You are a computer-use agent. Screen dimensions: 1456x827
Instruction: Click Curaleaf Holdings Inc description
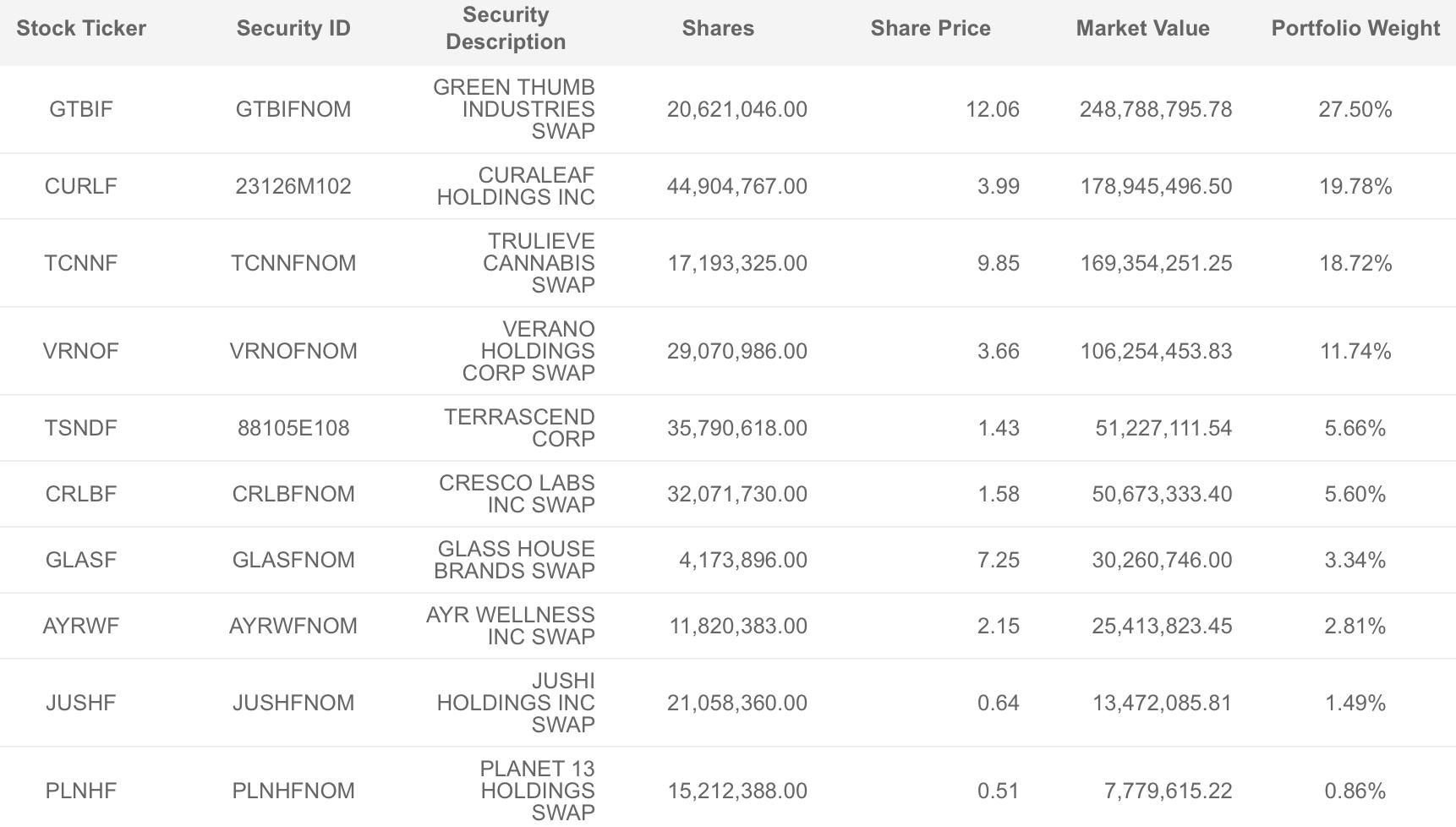pos(516,186)
